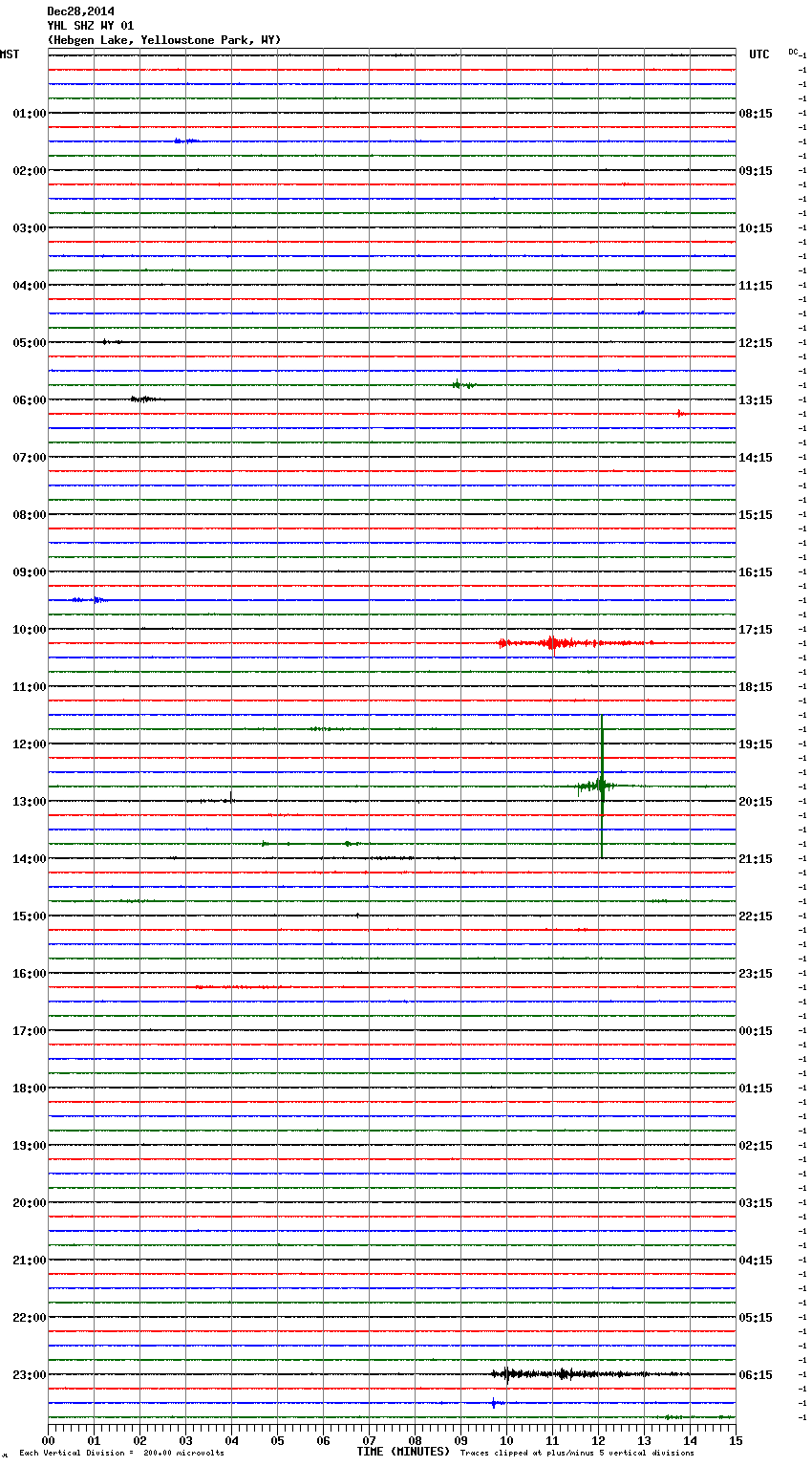Click minute 05 on the bottom axis
The image size is (812, 1466).
click(x=277, y=1440)
